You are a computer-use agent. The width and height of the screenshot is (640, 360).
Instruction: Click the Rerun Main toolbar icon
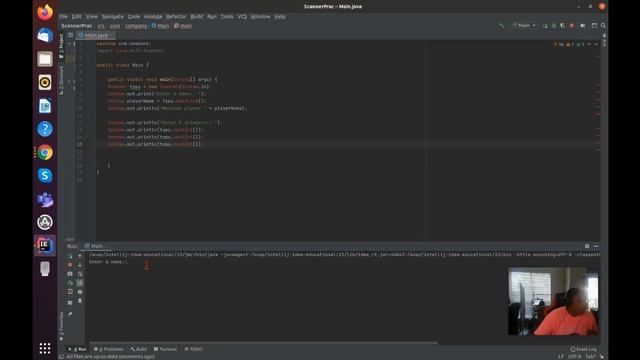(x=545, y=25)
